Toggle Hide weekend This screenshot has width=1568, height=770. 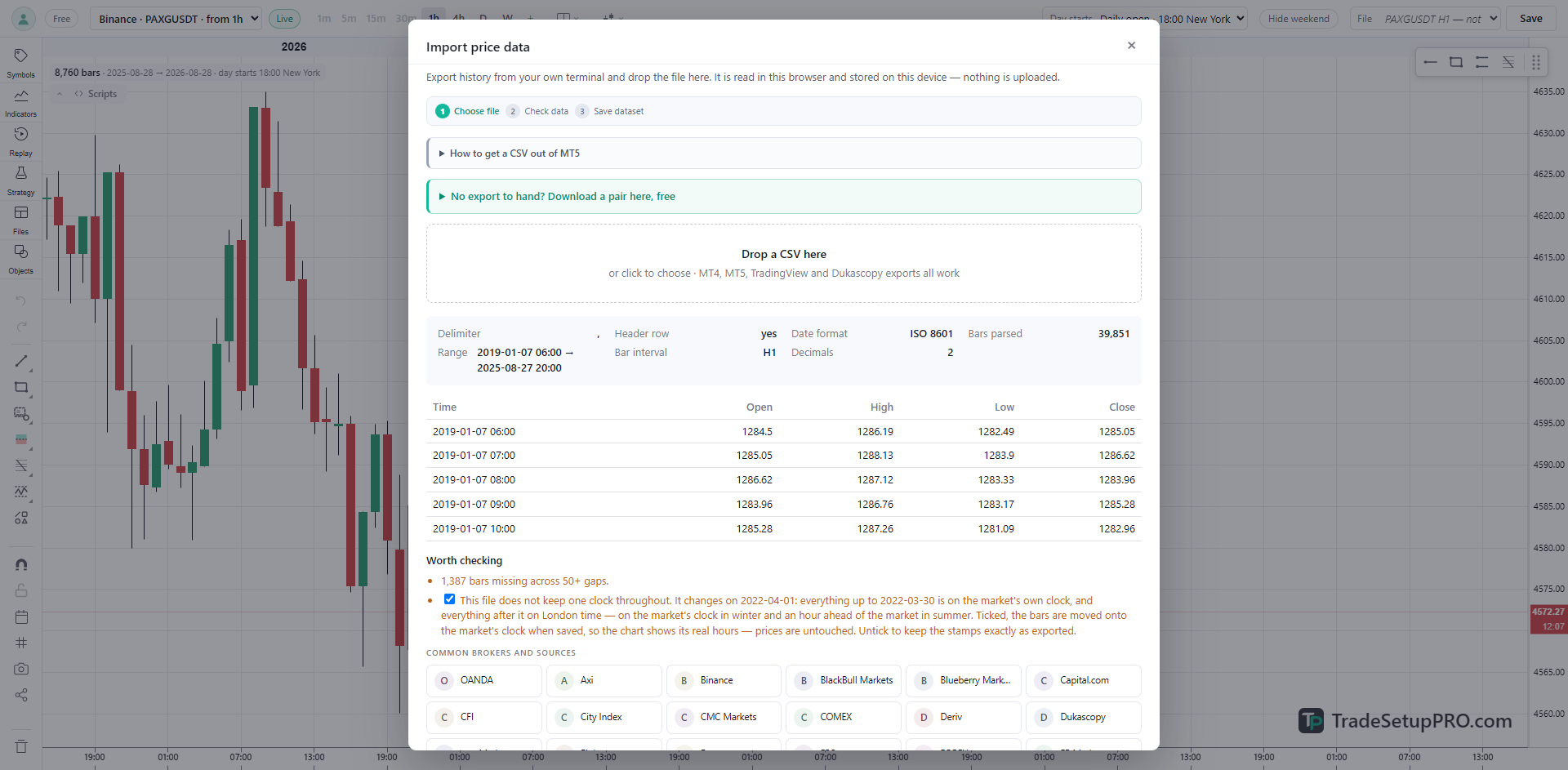click(1298, 19)
